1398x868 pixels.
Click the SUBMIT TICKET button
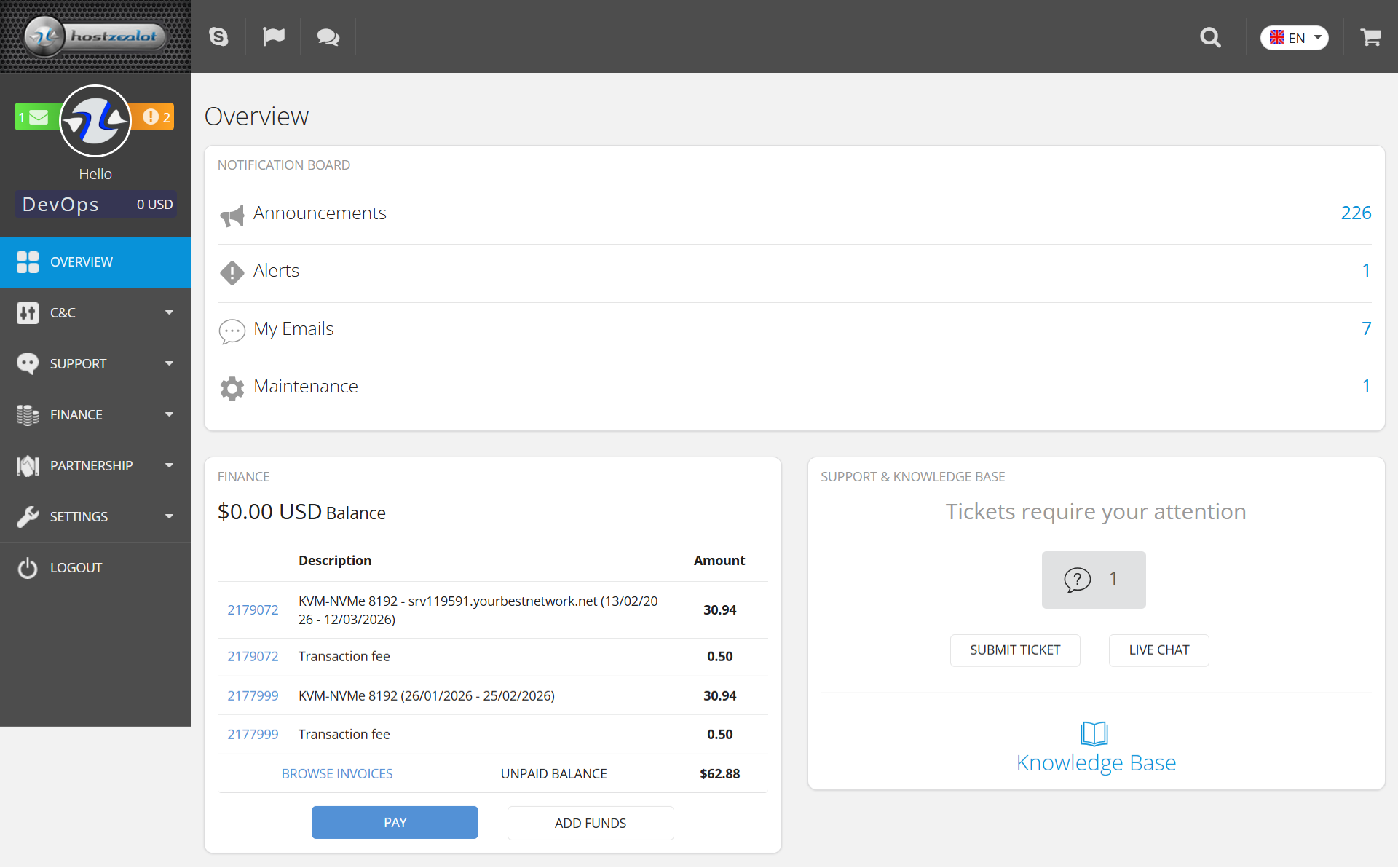pyautogui.click(x=1015, y=650)
